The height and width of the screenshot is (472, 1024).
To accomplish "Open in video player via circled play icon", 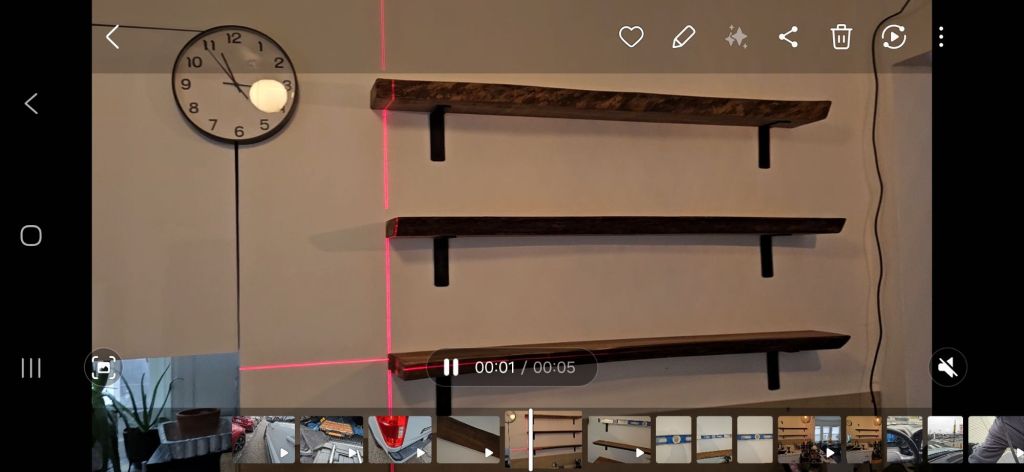I will [893, 37].
